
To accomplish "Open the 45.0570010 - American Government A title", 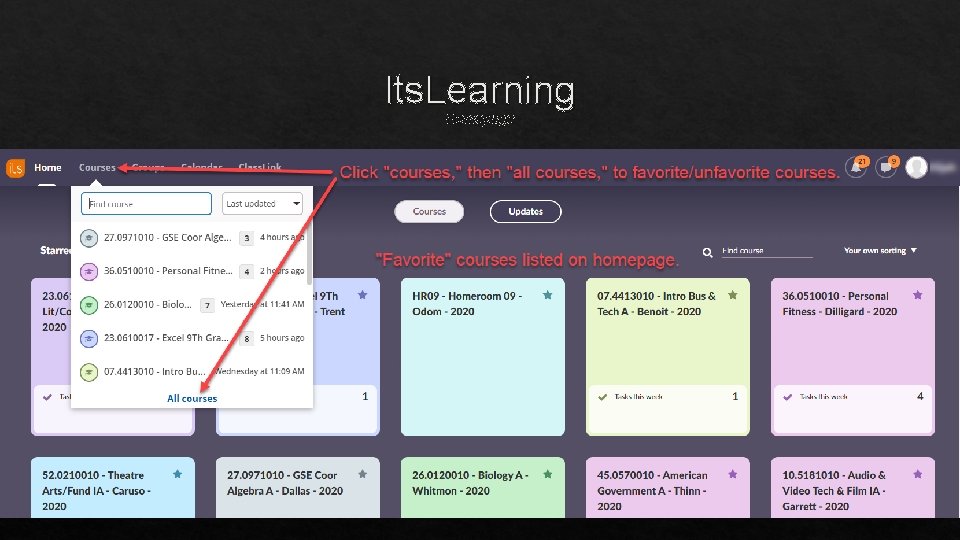I will point(652,490).
